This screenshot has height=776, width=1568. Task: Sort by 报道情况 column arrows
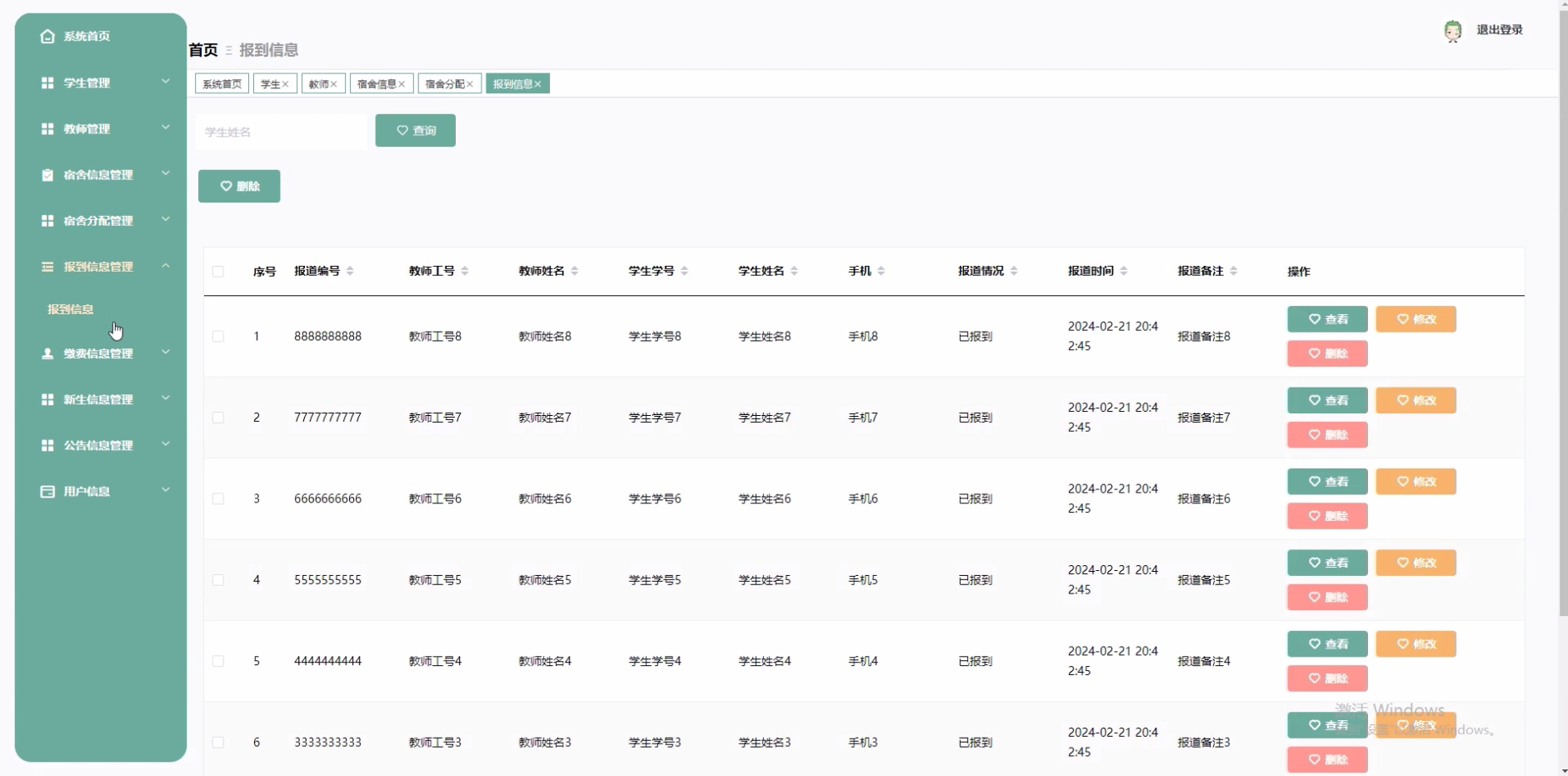1014,271
